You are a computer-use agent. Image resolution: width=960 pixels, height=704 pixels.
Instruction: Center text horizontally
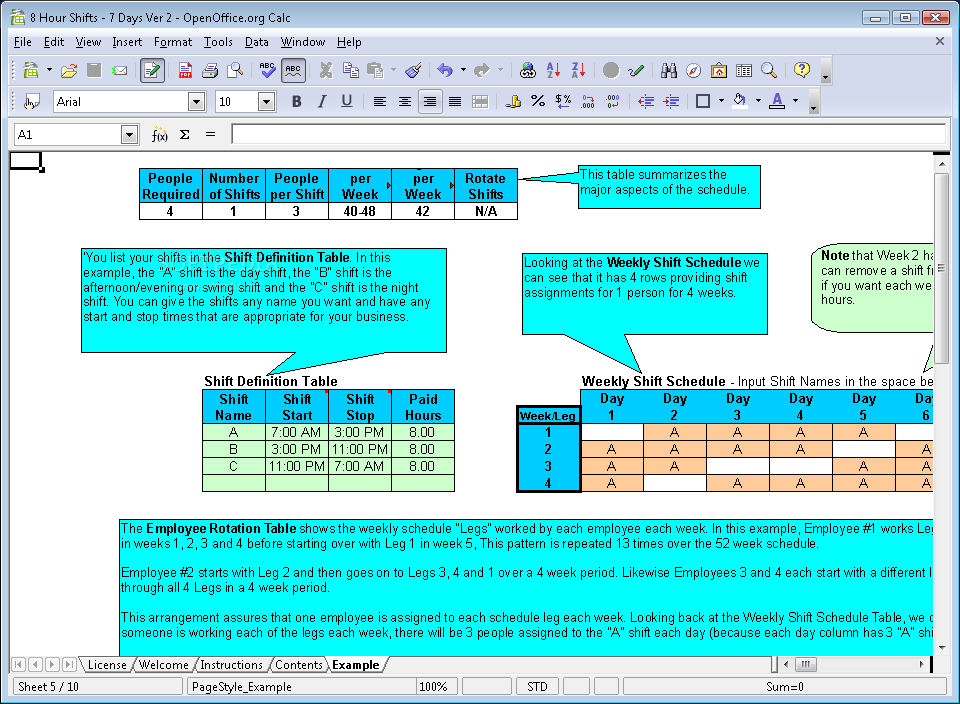pyautogui.click(x=405, y=102)
